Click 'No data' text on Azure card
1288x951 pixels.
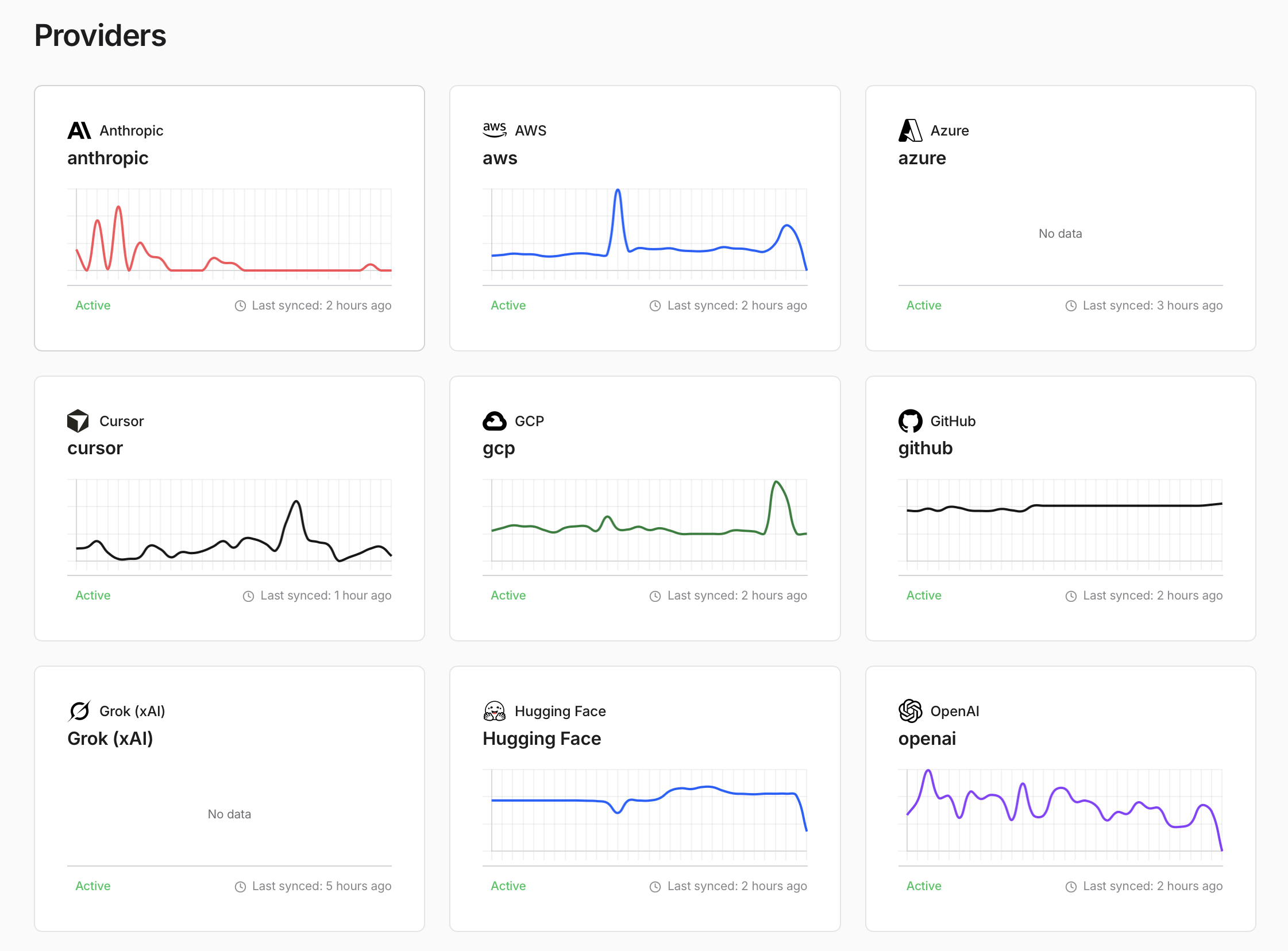pyautogui.click(x=1059, y=234)
